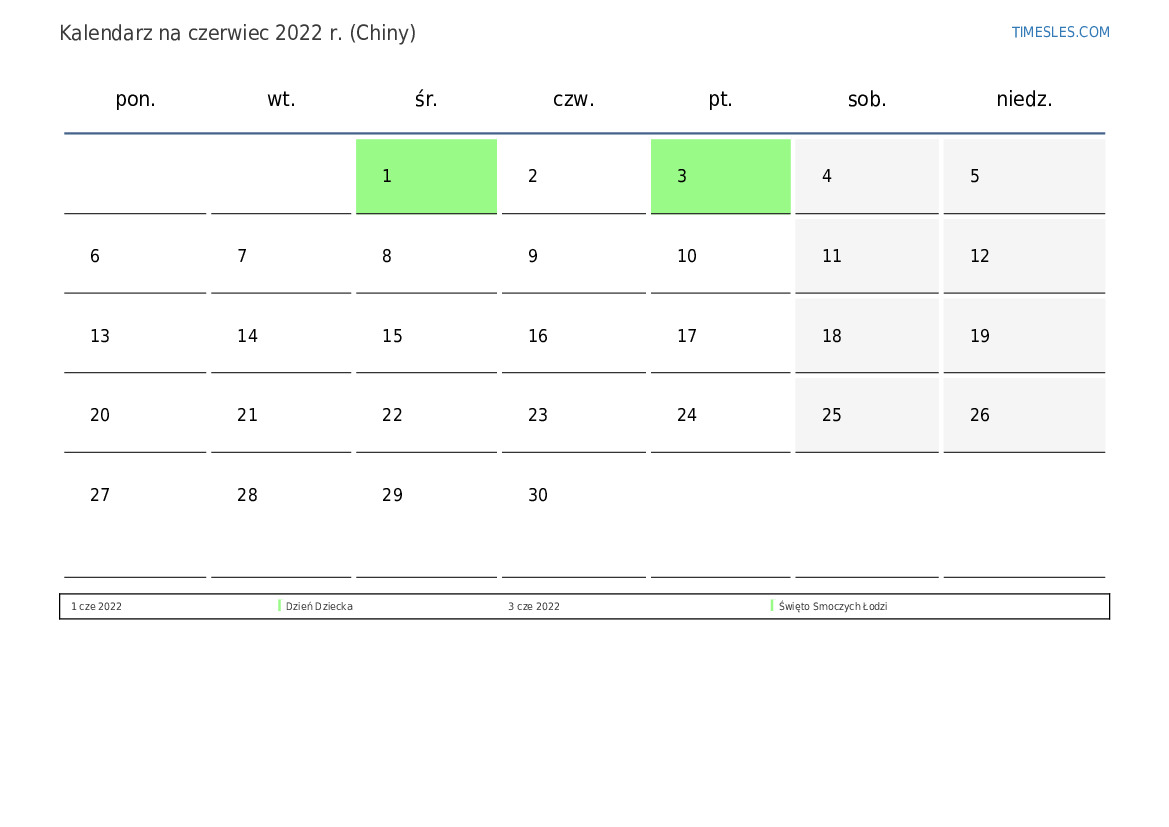Click the 'pon.' weekday column header
Image resolution: width=1169 pixels, height=827 pixels.
135,99
